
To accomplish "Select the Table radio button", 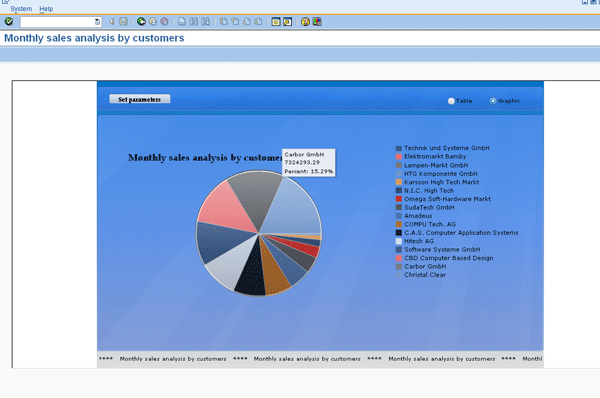I will tap(451, 101).
